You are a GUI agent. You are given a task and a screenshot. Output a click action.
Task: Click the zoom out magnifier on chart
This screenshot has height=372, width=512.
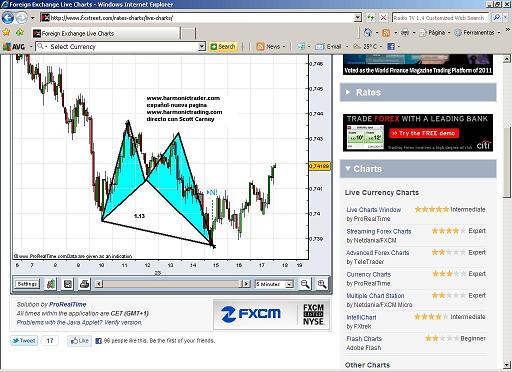[x=305, y=284]
